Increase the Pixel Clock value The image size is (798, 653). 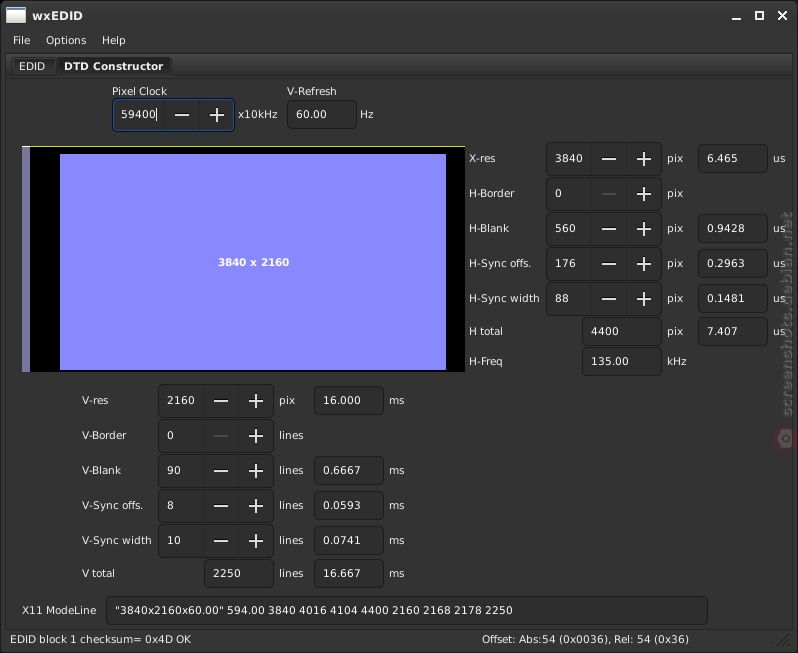(217, 115)
